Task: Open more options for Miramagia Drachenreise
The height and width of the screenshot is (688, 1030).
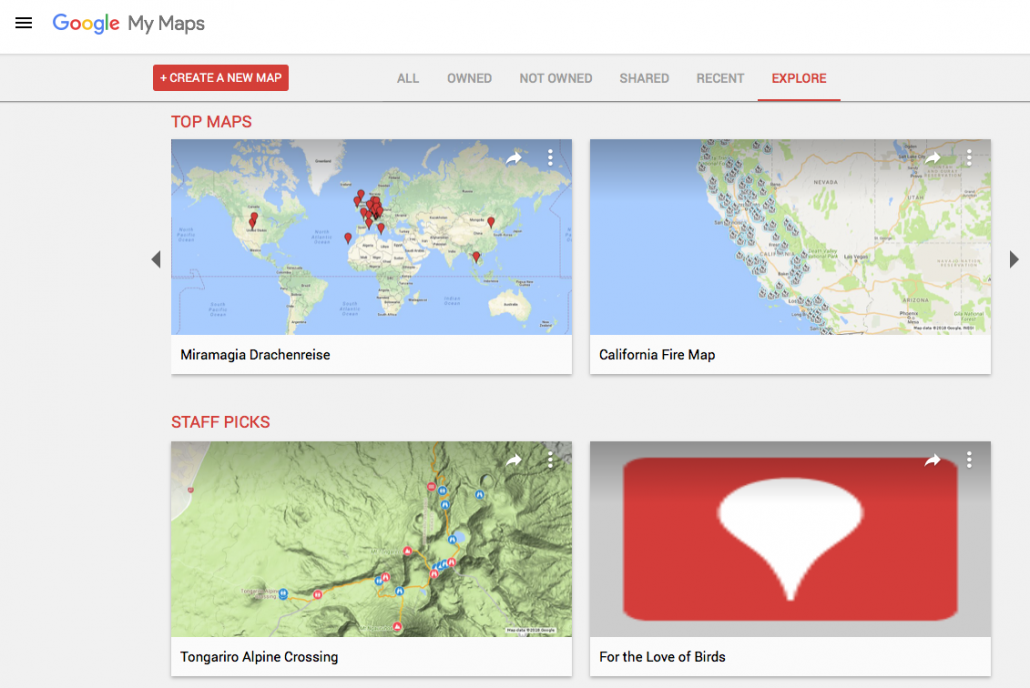Action: tap(550, 158)
